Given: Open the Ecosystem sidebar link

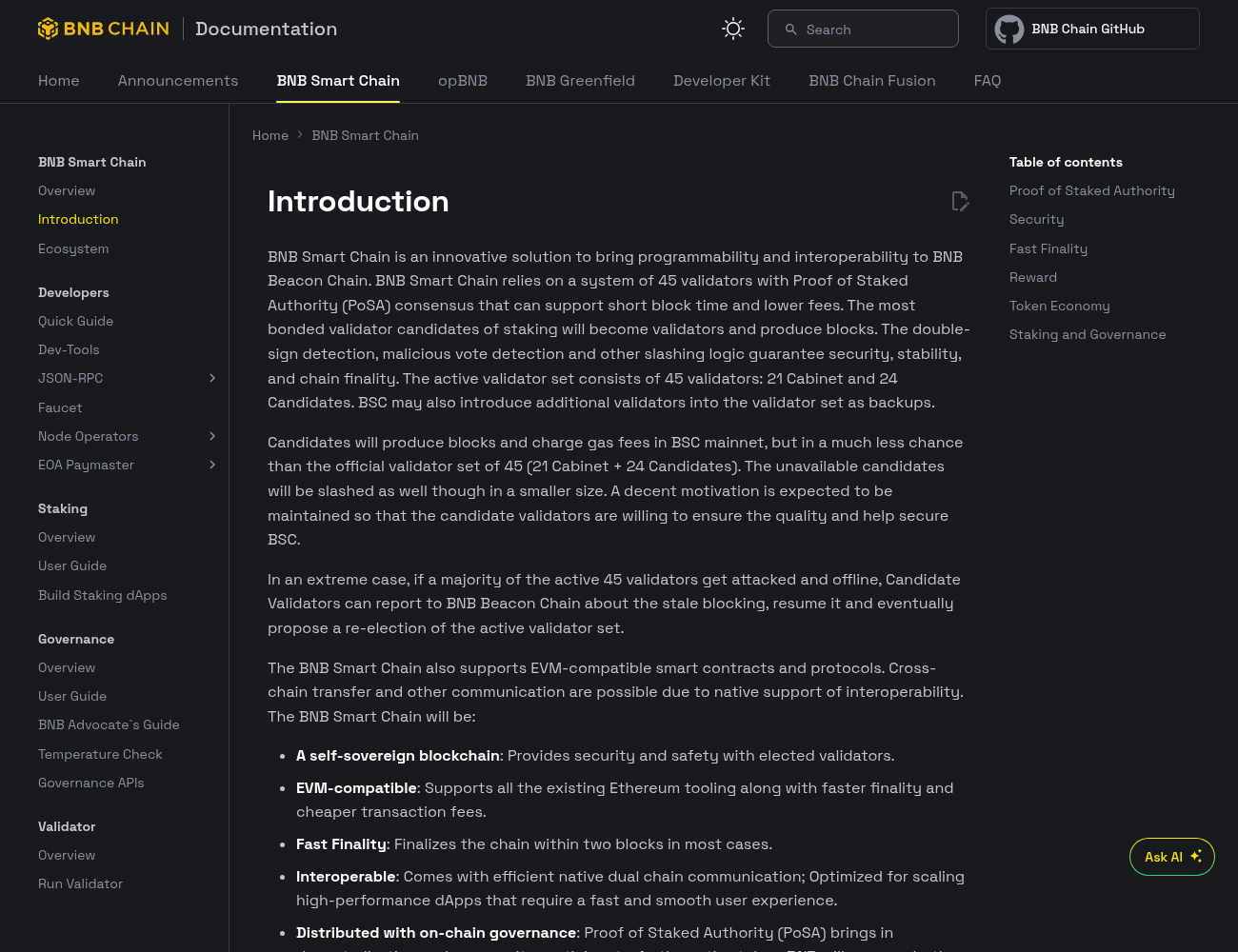Looking at the screenshot, I should (x=73, y=248).
